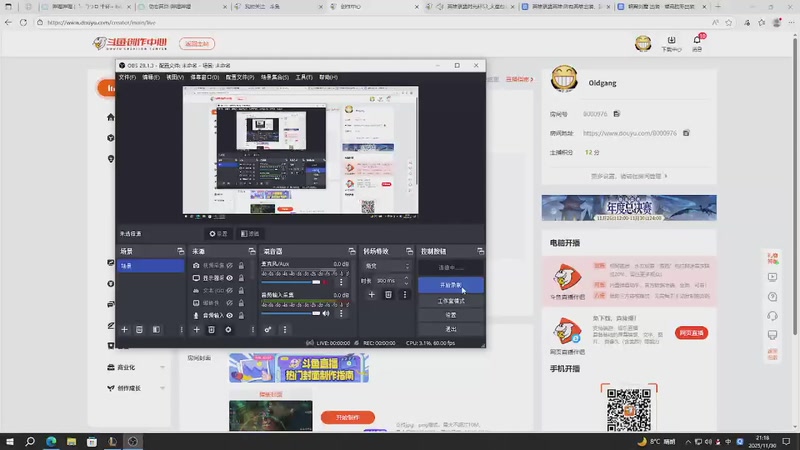Open 设置 from the OBS controls panel
The height and width of the screenshot is (450, 800).
coord(451,315)
